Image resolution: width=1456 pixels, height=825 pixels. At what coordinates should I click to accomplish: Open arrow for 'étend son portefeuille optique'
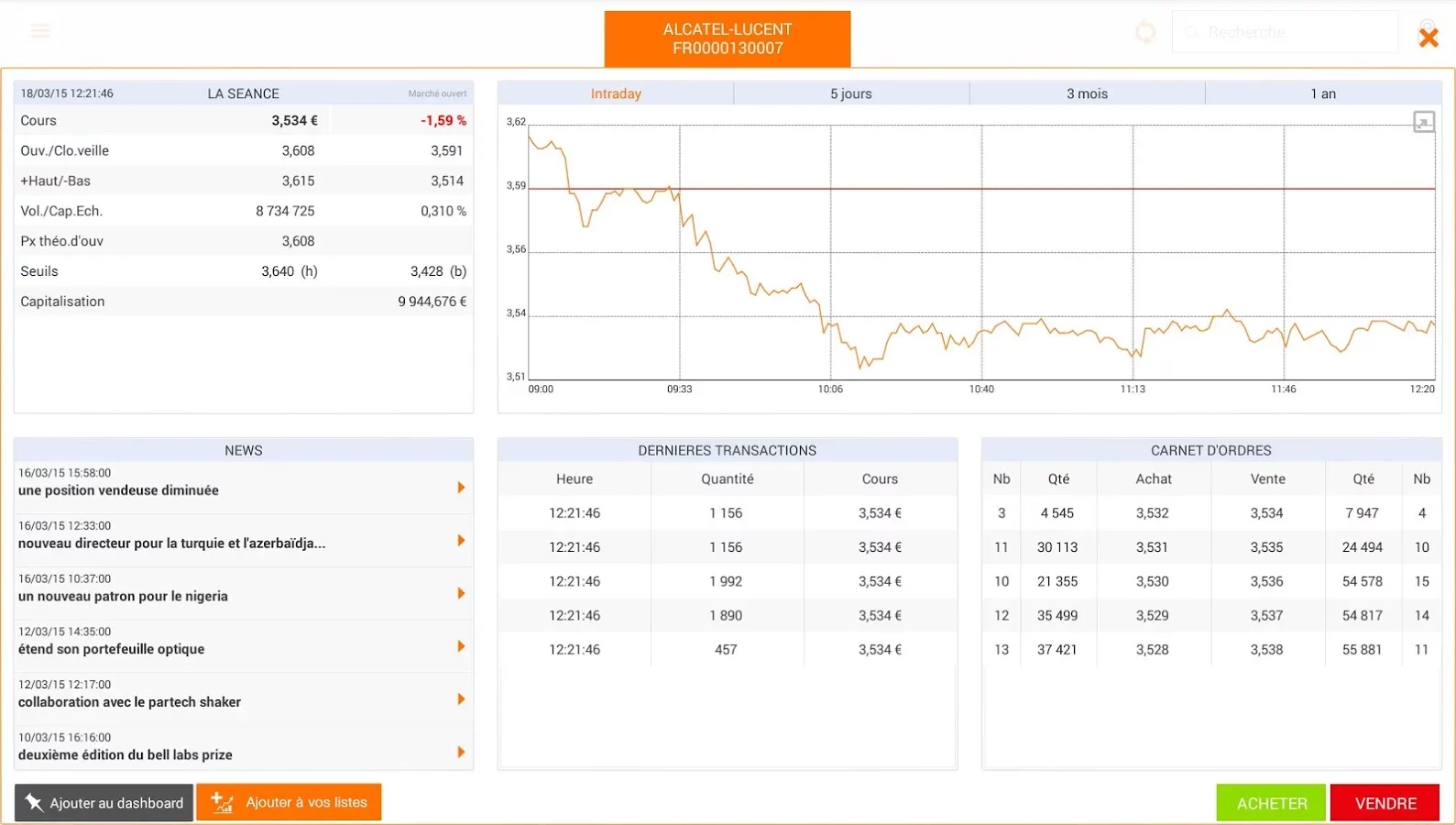(x=461, y=646)
